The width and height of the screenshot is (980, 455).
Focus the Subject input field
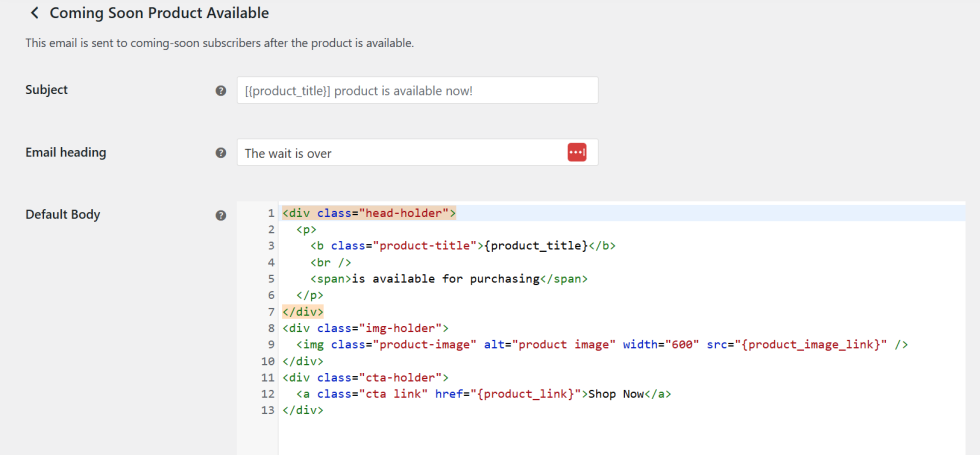417,90
